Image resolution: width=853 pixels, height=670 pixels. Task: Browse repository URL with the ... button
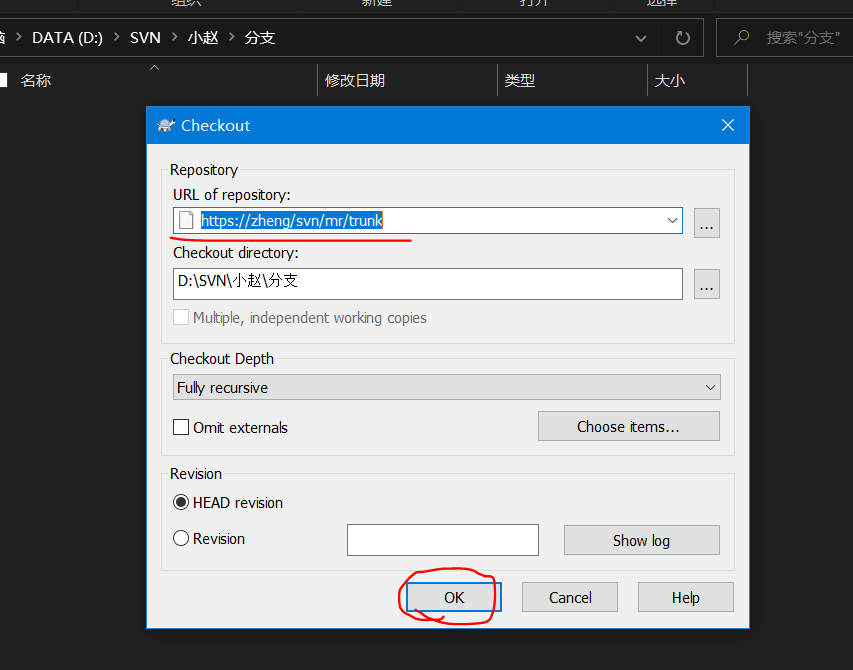[x=707, y=222]
